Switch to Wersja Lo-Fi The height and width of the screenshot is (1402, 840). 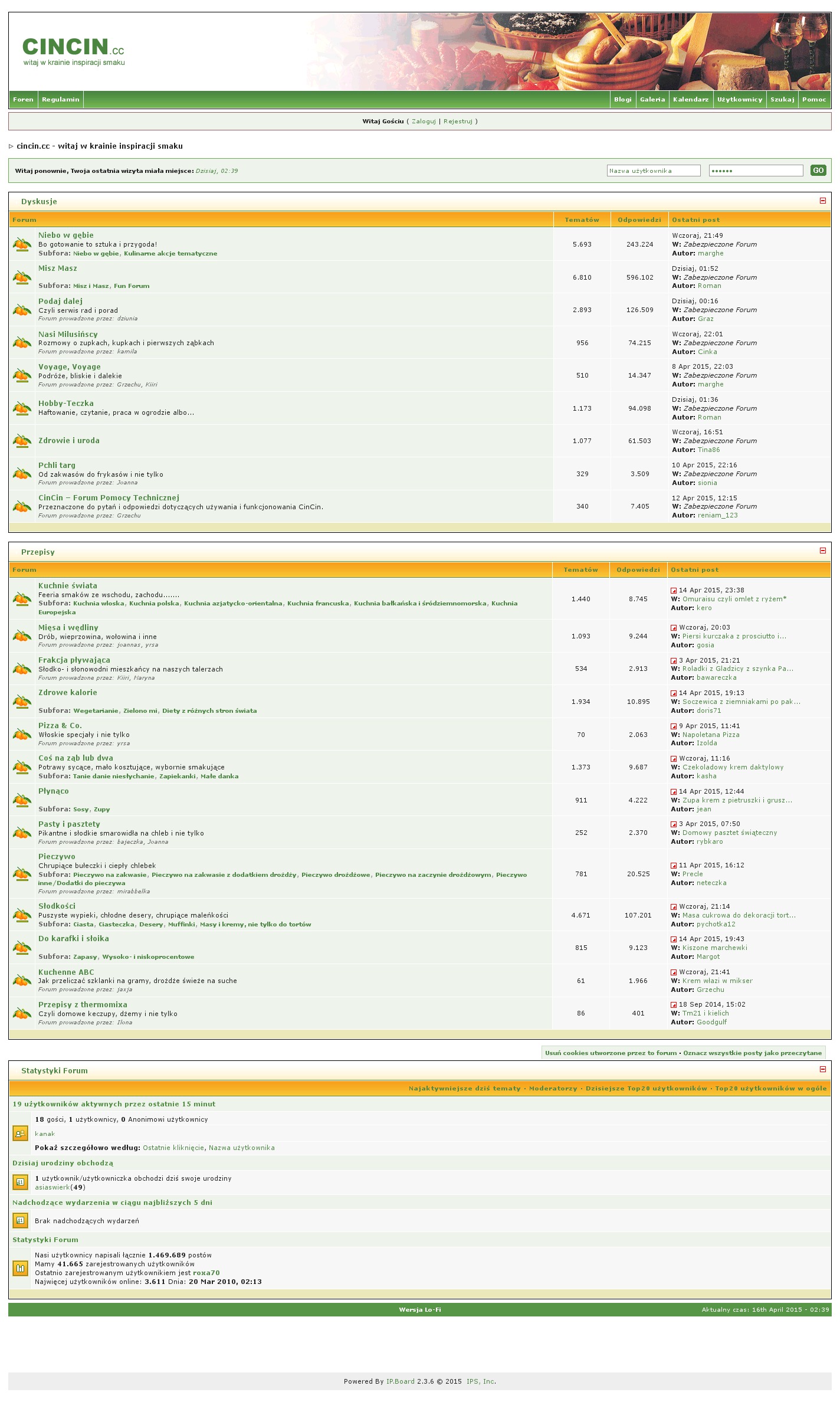[x=420, y=1310]
